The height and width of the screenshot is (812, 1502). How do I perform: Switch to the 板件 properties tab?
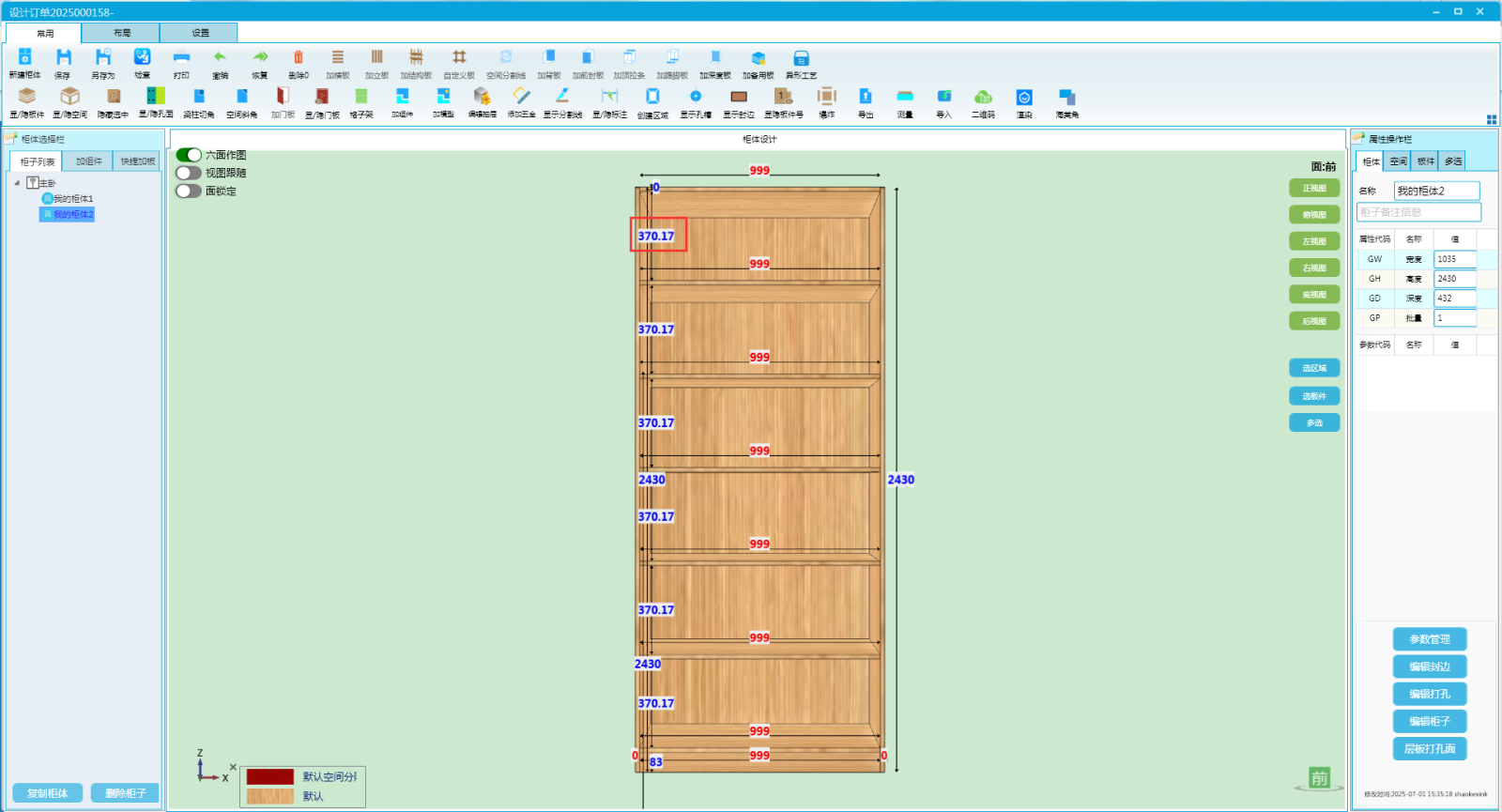1425,161
